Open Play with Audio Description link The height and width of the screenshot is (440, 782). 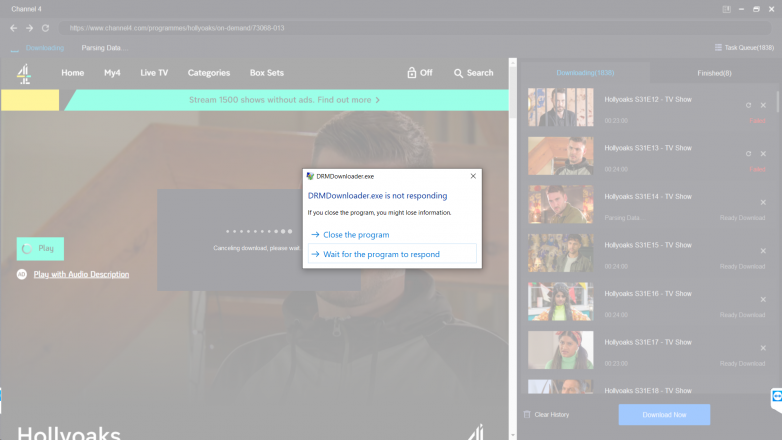coord(81,274)
